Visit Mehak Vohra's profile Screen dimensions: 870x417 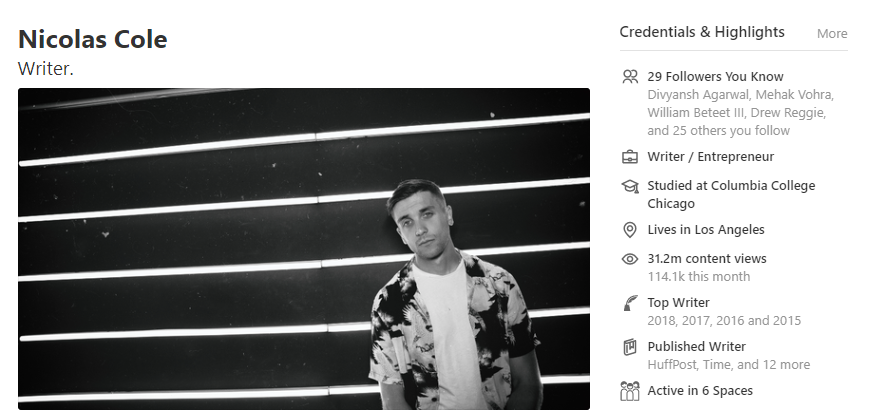(x=792, y=95)
